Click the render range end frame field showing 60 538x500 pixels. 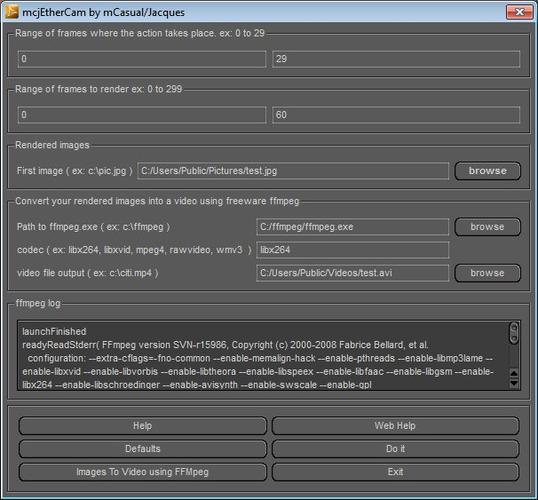tap(396, 115)
